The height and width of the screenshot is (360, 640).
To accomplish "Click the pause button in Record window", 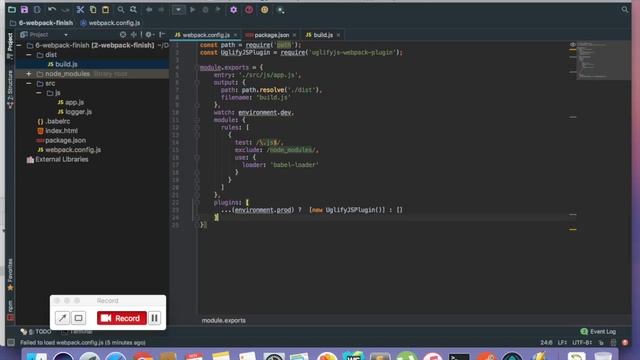I will click(154, 318).
